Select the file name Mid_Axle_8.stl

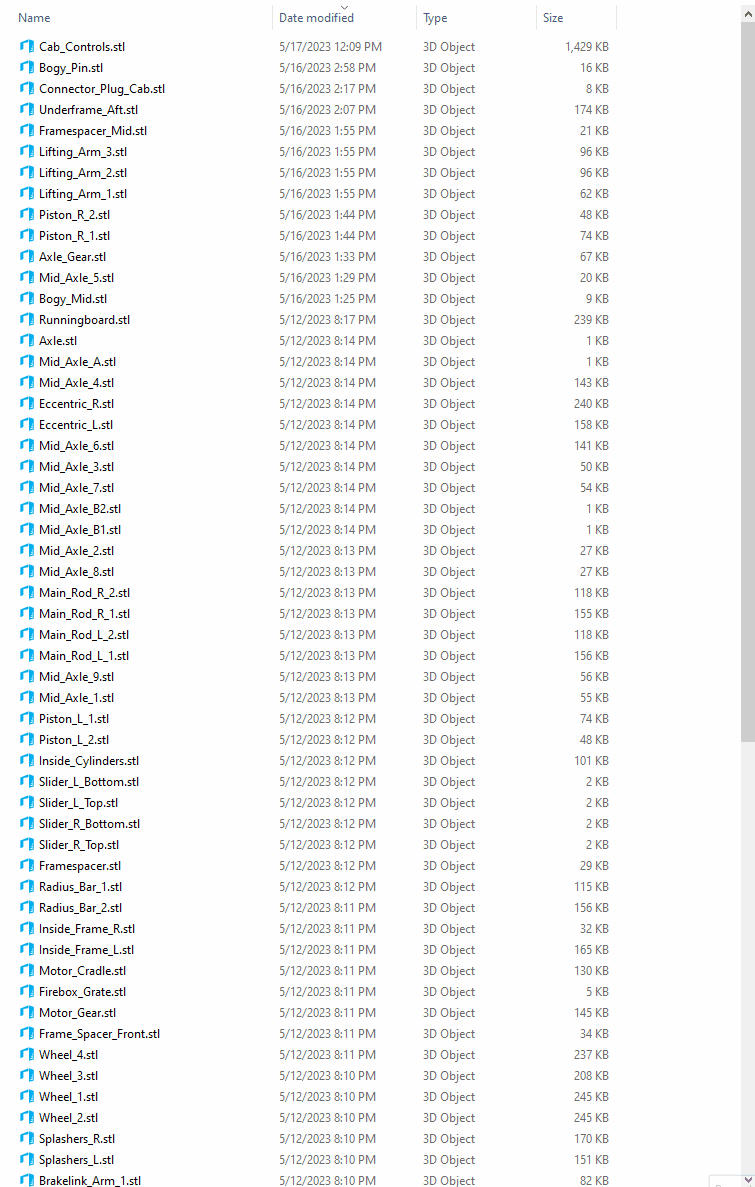pyautogui.click(x=76, y=572)
